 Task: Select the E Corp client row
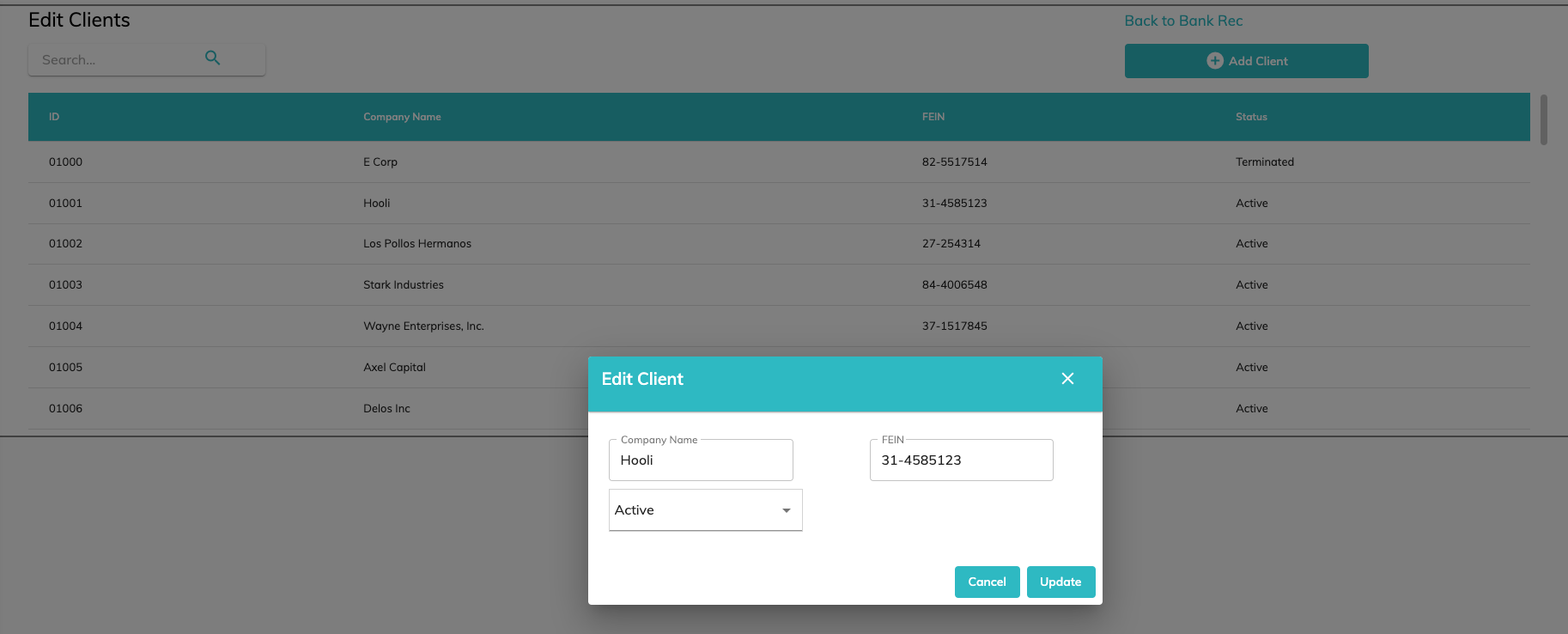click(380, 162)
